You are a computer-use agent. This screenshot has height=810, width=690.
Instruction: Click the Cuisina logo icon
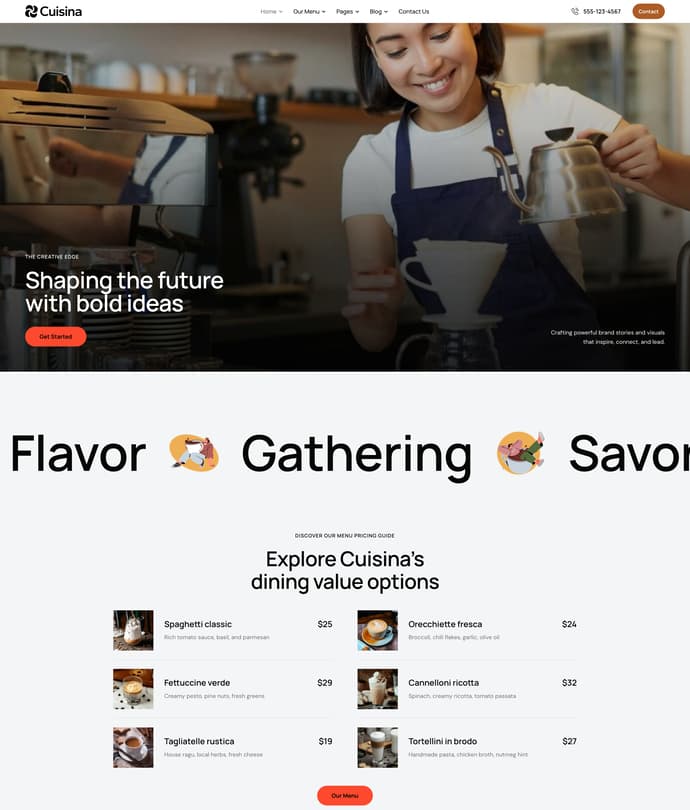pos(31,11)
